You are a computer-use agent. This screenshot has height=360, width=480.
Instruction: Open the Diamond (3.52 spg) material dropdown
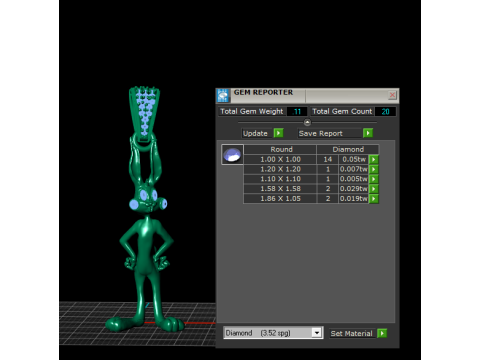click(273, 333)
